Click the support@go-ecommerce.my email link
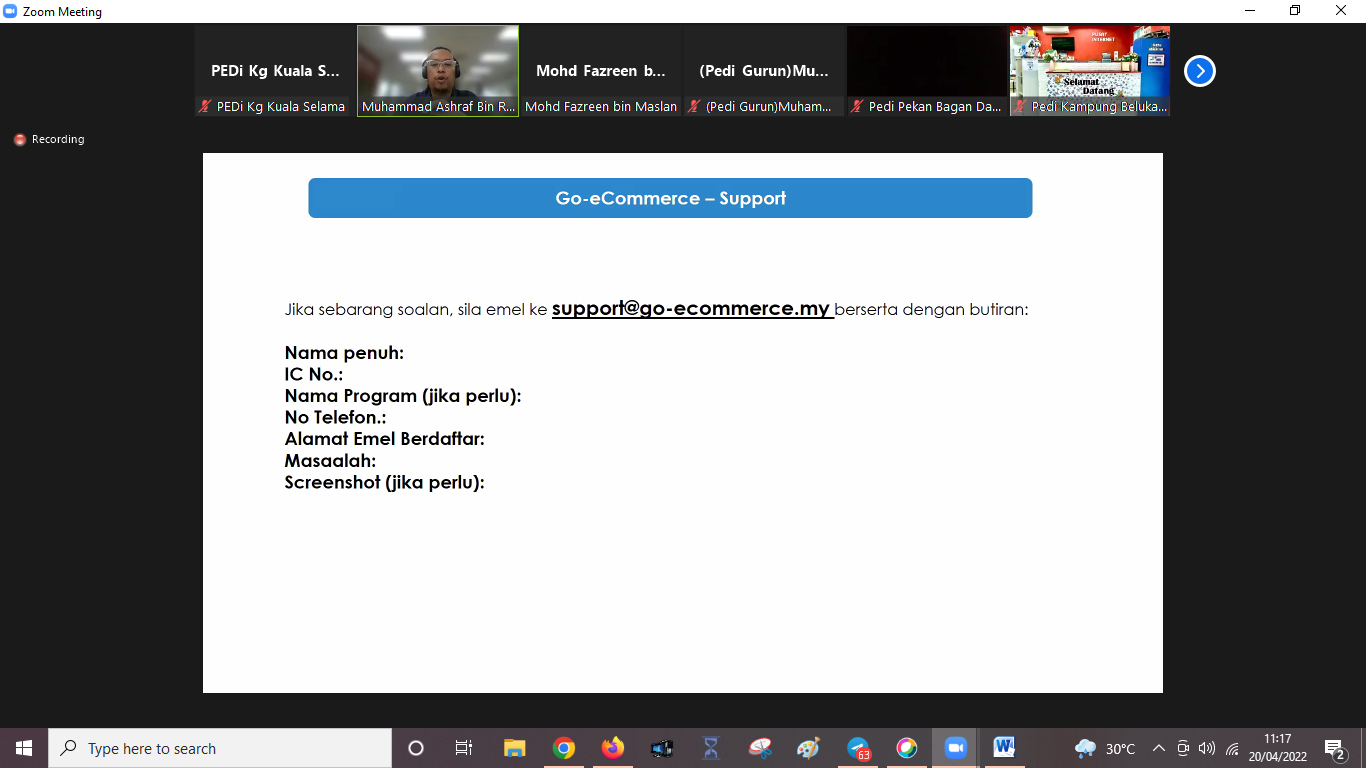1366x768 pixels. [x=692, y=309]
